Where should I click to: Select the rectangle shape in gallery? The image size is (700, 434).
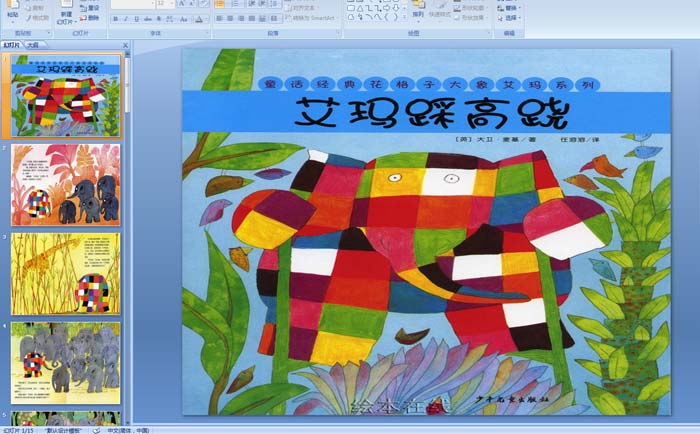coord(351,8)
